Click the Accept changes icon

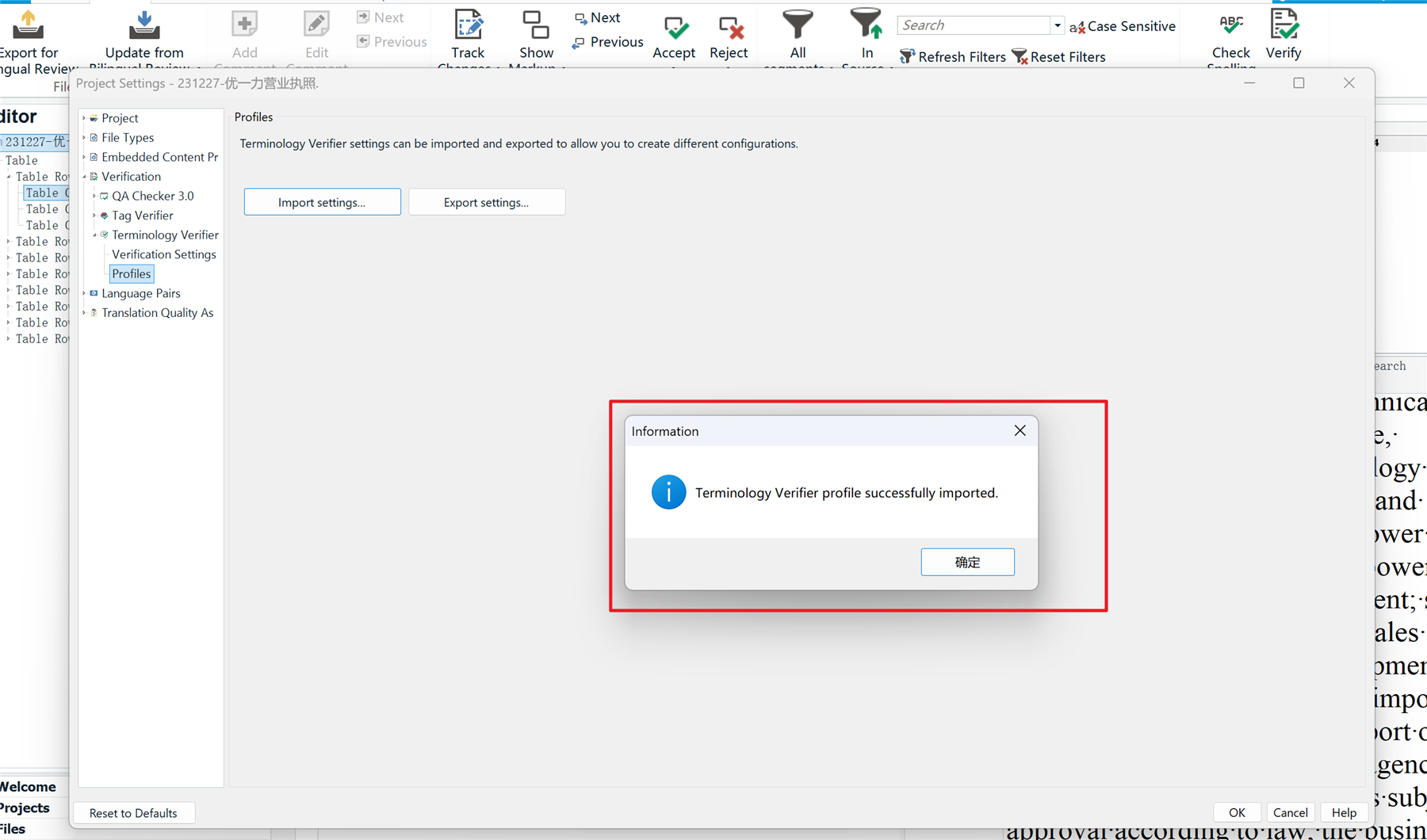tap(675, 29)
